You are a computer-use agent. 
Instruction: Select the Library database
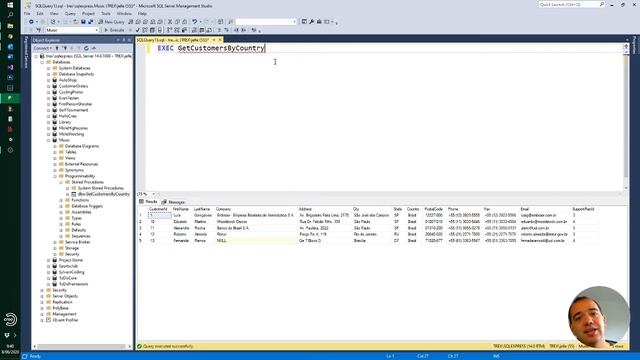click(x=65, y=122)
